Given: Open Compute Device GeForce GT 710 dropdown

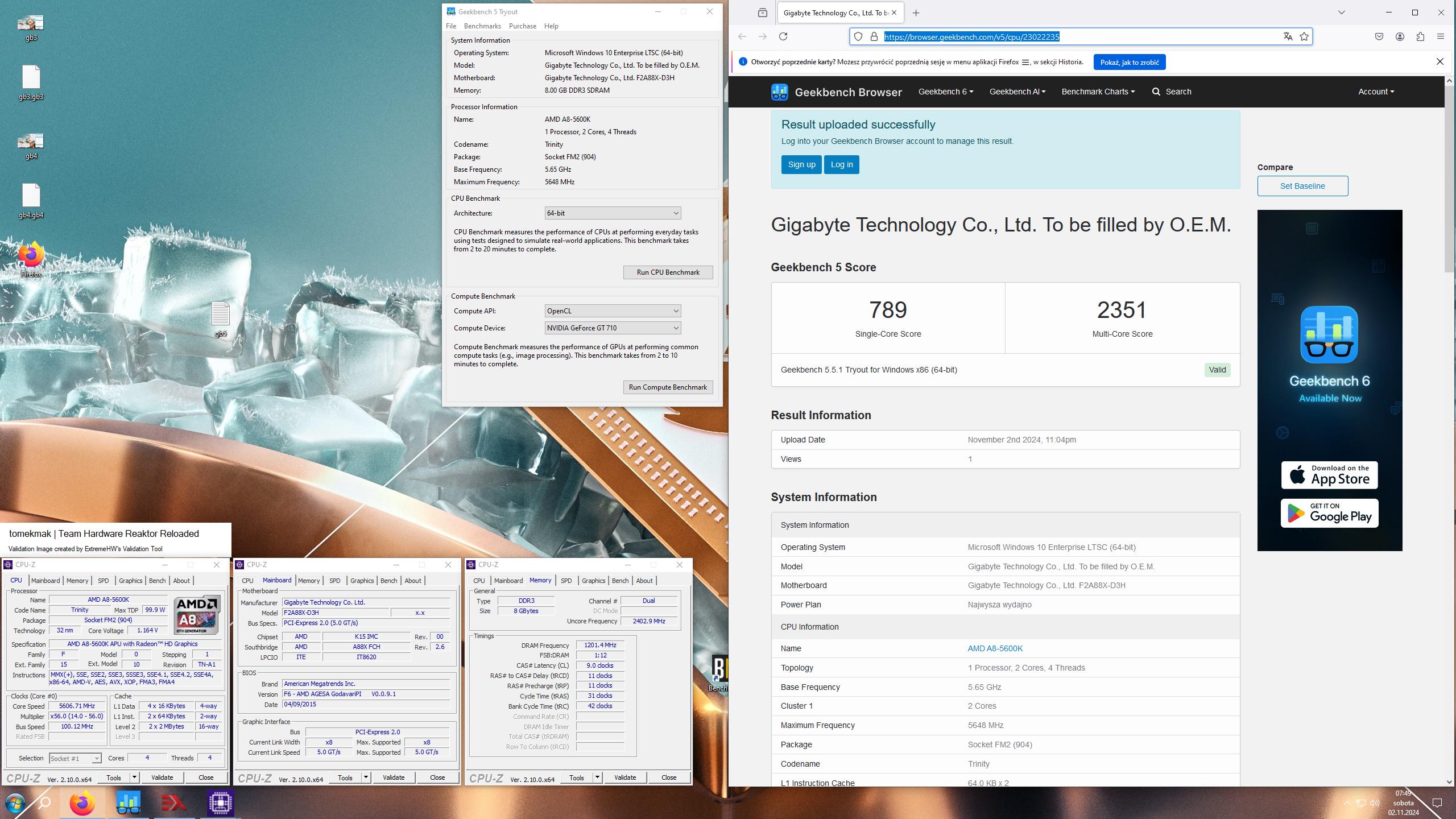Looking at the screenshot, I should 613,328.
